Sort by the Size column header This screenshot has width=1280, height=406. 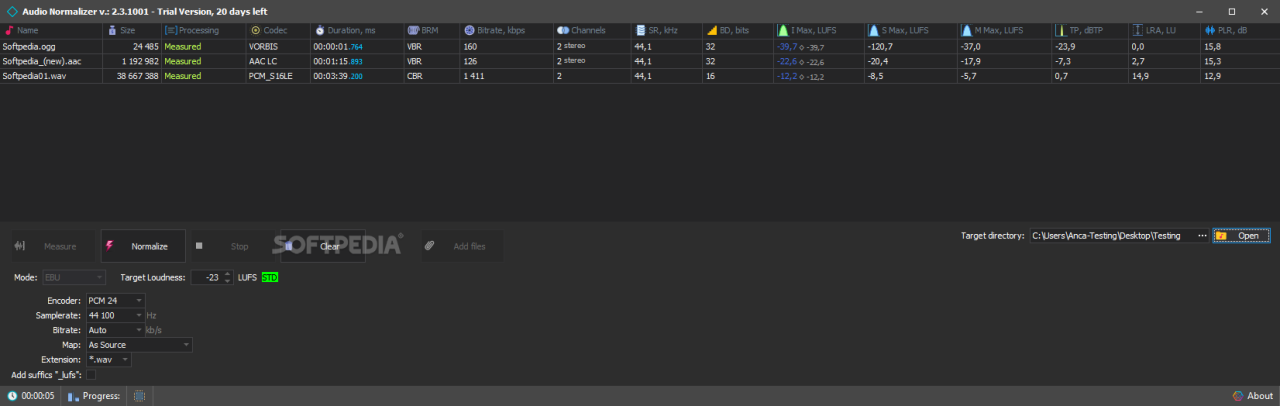[132, 31]
